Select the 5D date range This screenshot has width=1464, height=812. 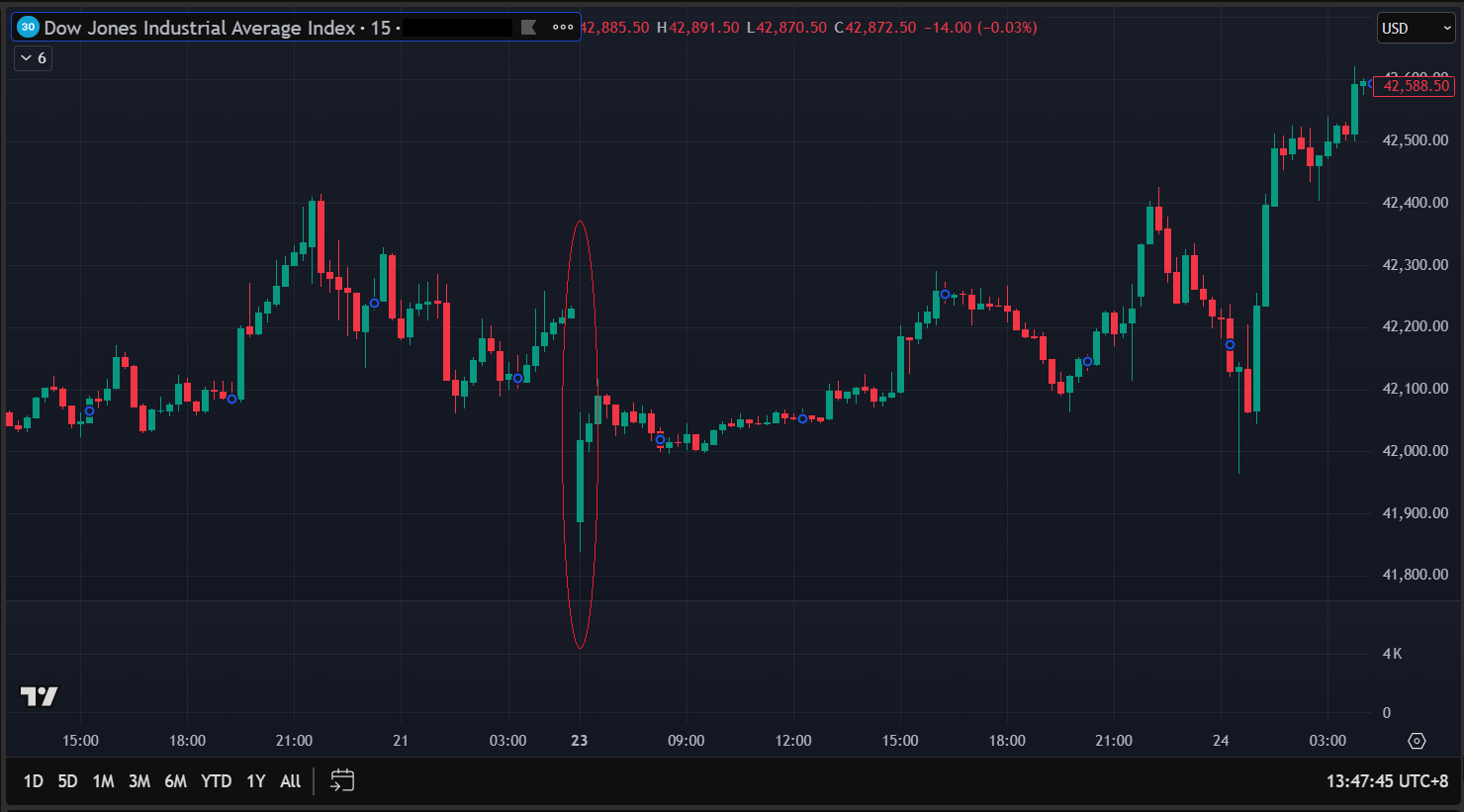click(67, 781)
